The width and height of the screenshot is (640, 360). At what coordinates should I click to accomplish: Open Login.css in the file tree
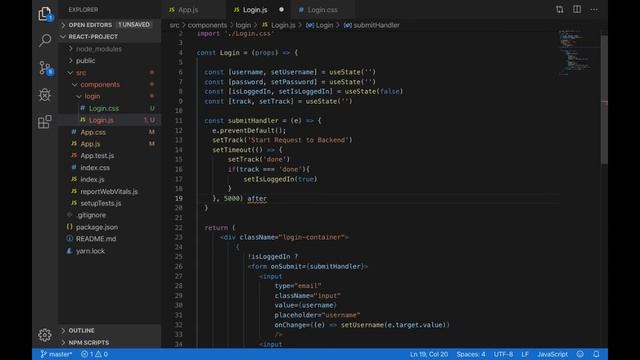(x=104, y=108)
